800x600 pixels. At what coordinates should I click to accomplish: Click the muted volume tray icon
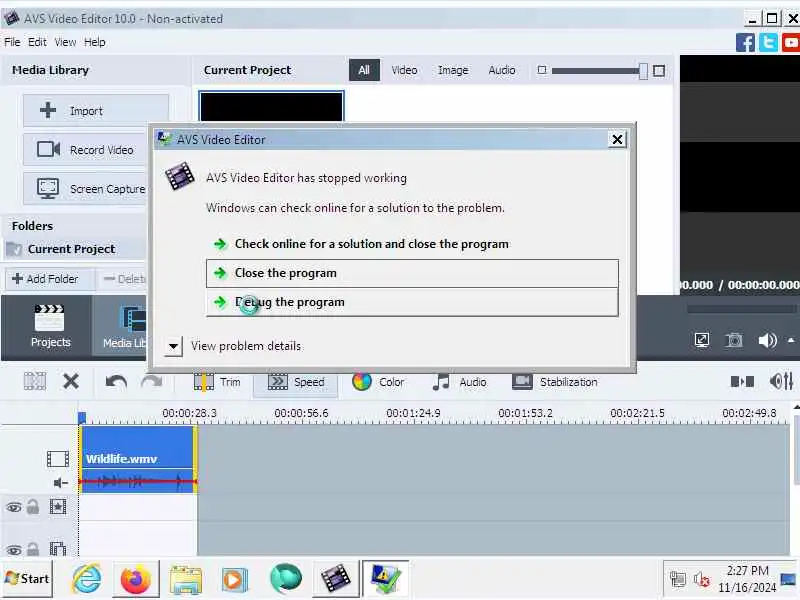pos(702,579)
